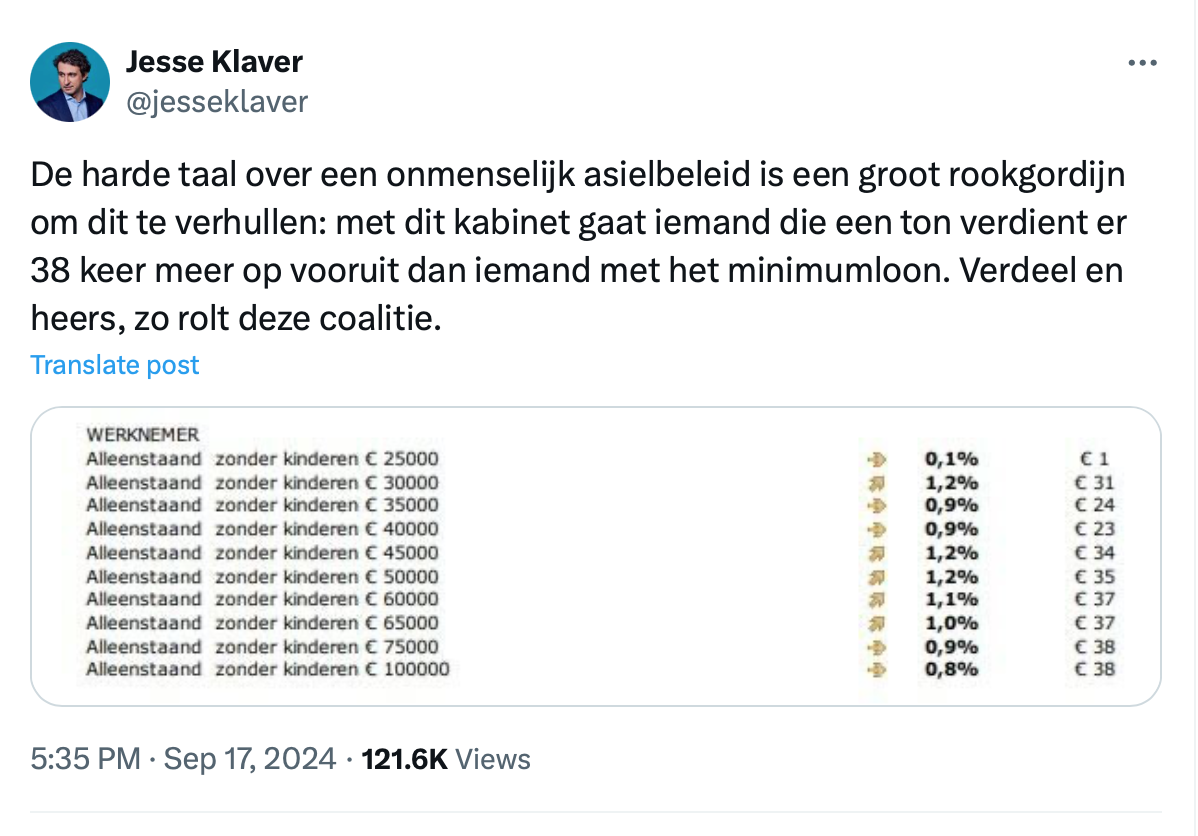Click the € 31 amount beside the € 30000 row
1198x836 pixels.
(1094, 483)
